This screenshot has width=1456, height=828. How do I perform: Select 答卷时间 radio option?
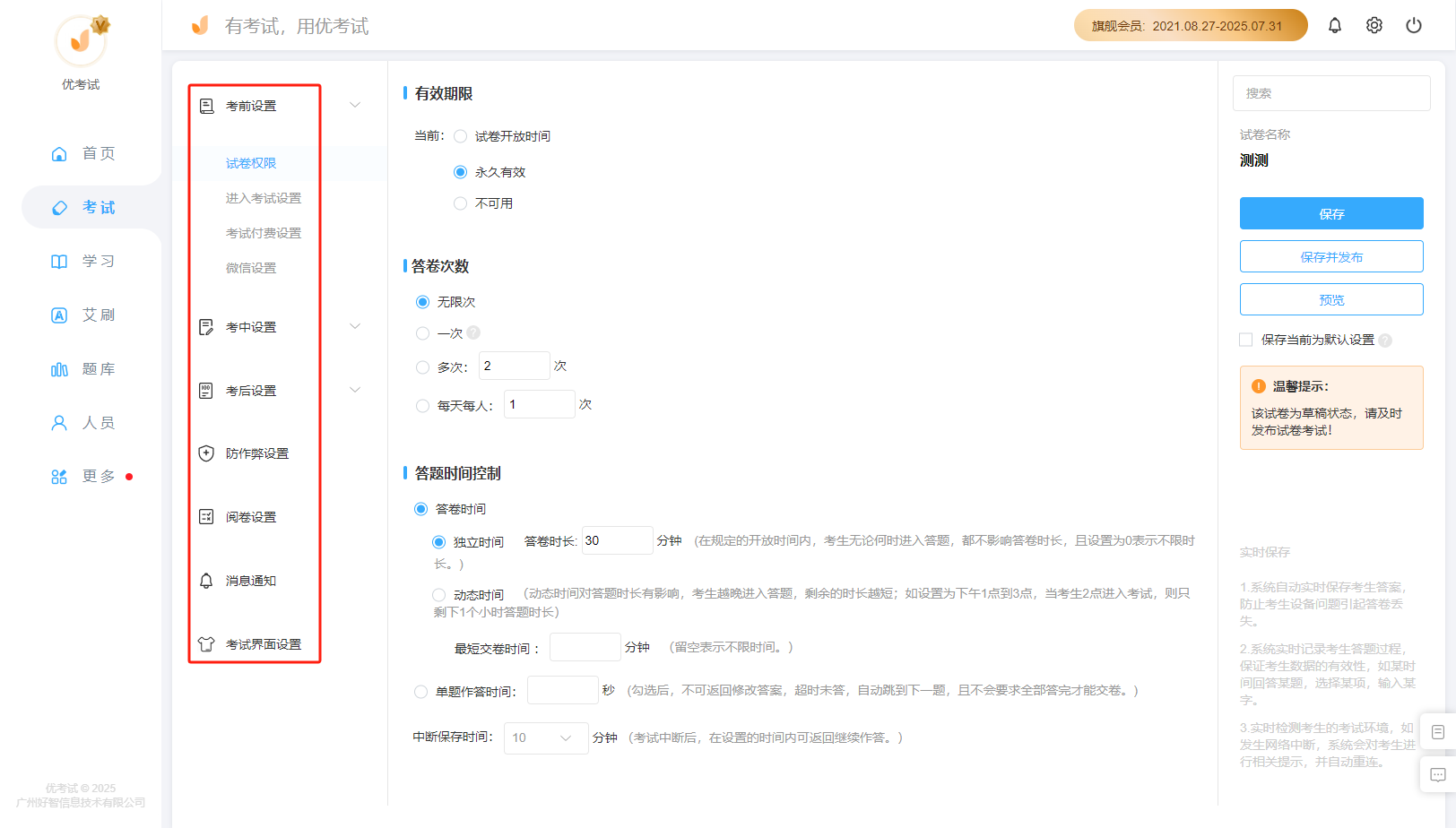(420, 509)
